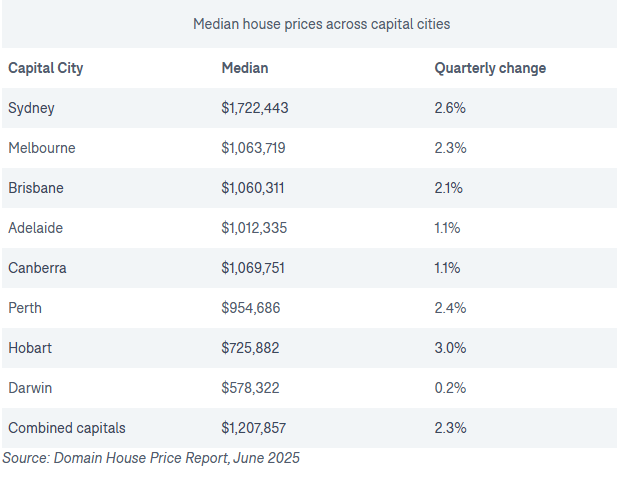617x478 pixels.
Task: Click Adelaide's median price $1,012,335
Action: click(x=254, y=228)
